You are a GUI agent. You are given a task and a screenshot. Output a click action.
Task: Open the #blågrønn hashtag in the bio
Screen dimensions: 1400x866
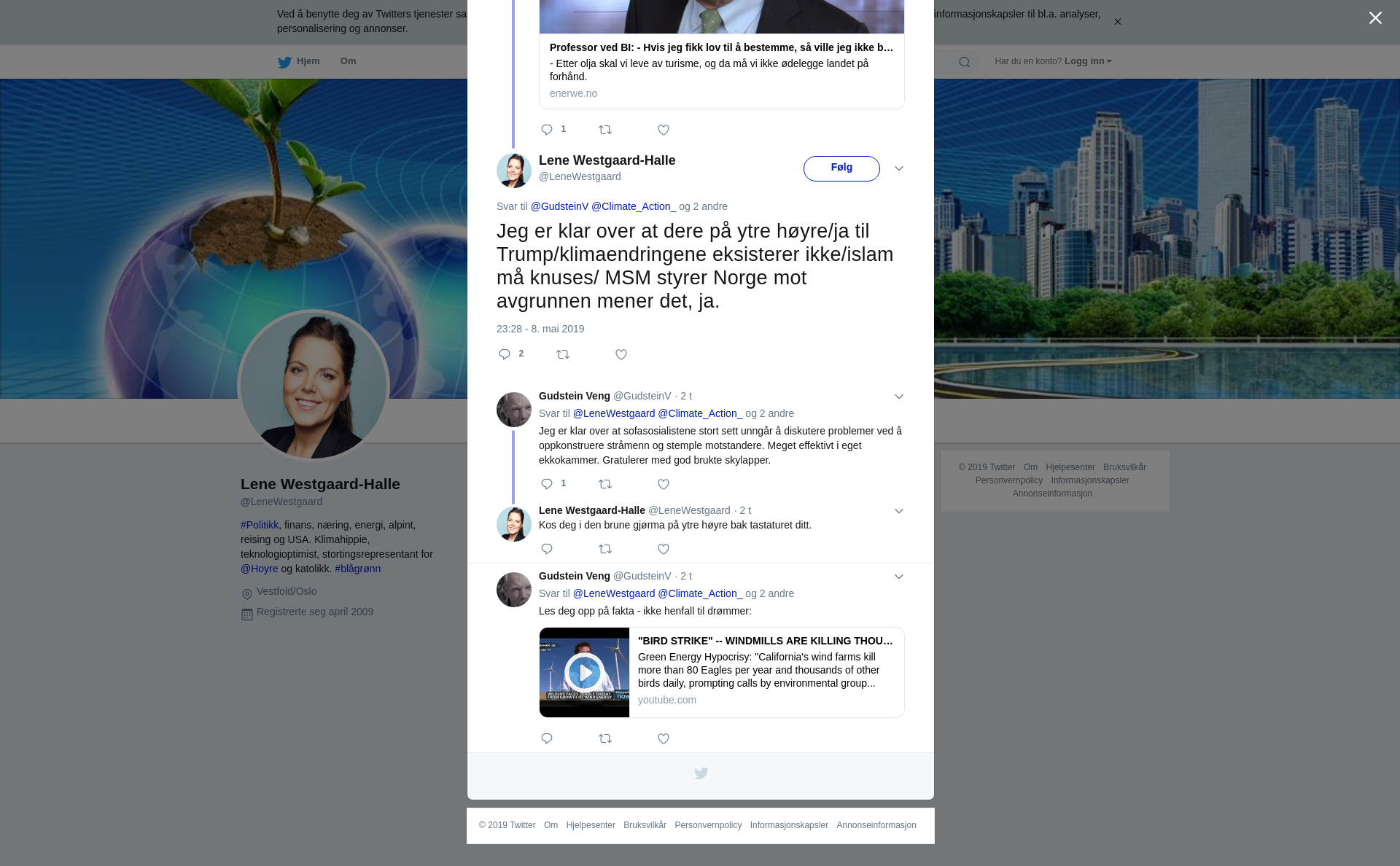point(357,569)
